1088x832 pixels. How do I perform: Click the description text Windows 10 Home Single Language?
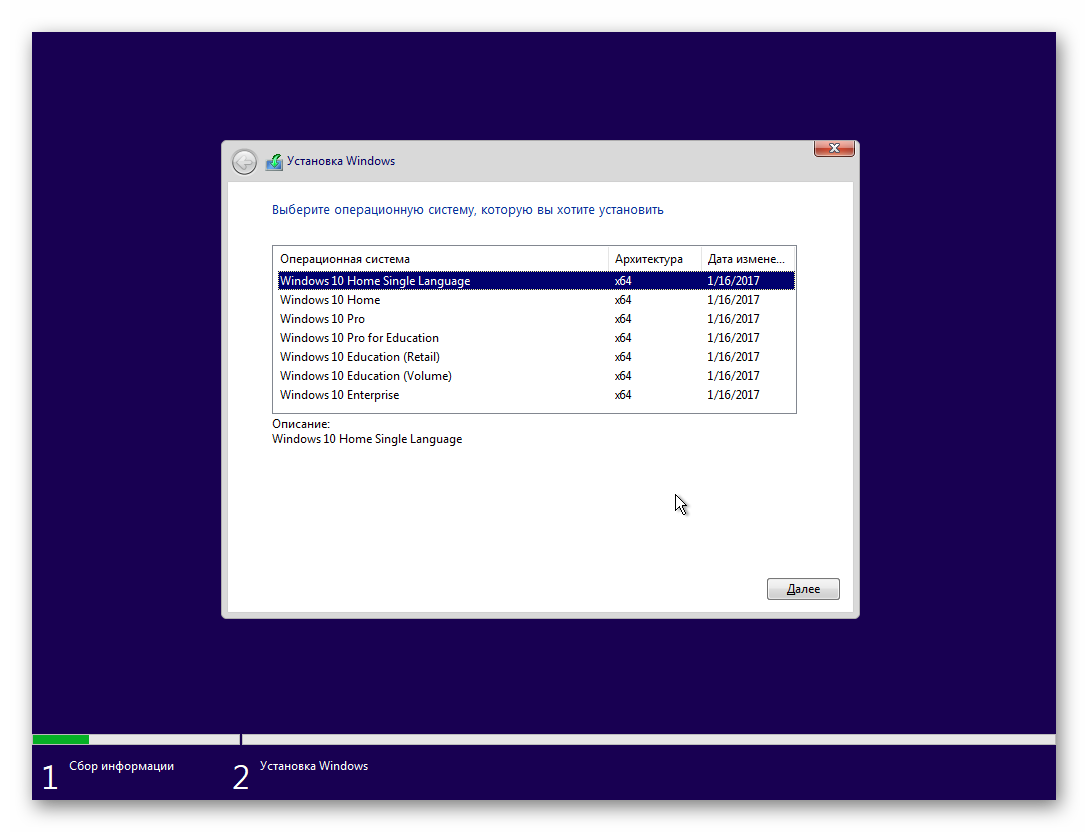coord(366,439)
